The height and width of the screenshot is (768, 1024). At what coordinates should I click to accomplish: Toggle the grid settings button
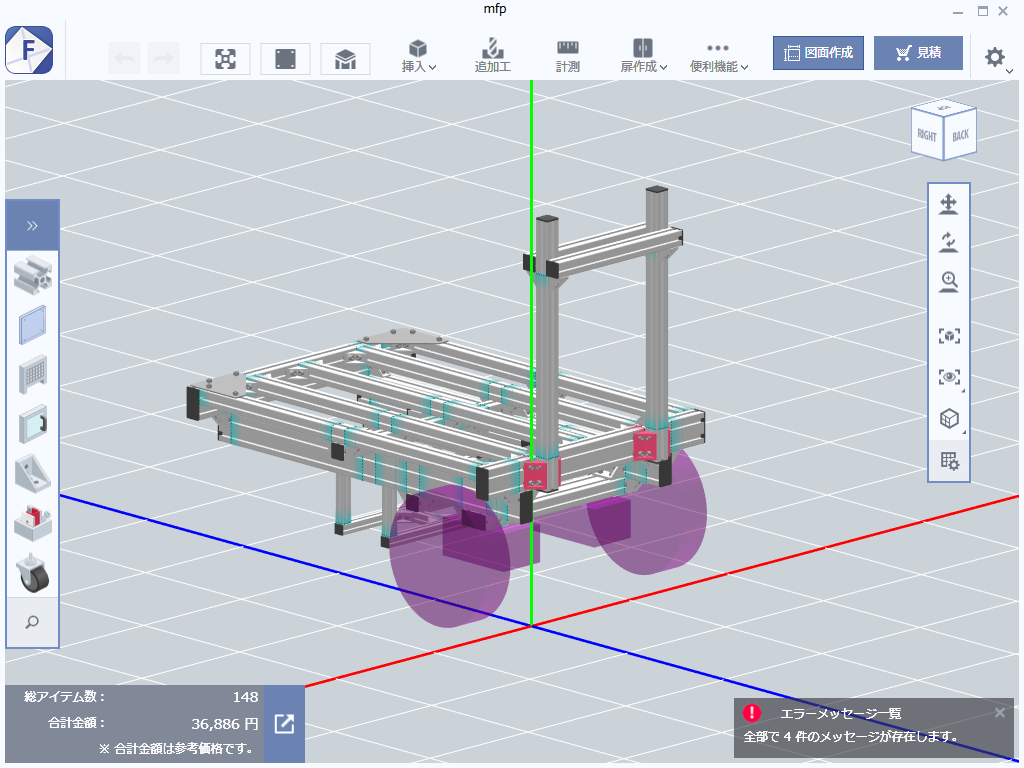[x=948, y=461]
